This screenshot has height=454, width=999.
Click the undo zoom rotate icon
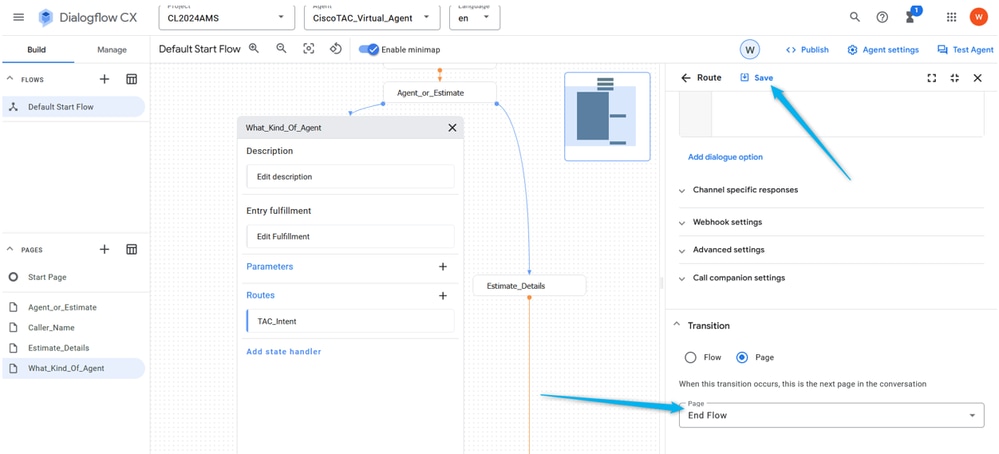(336, 49)
